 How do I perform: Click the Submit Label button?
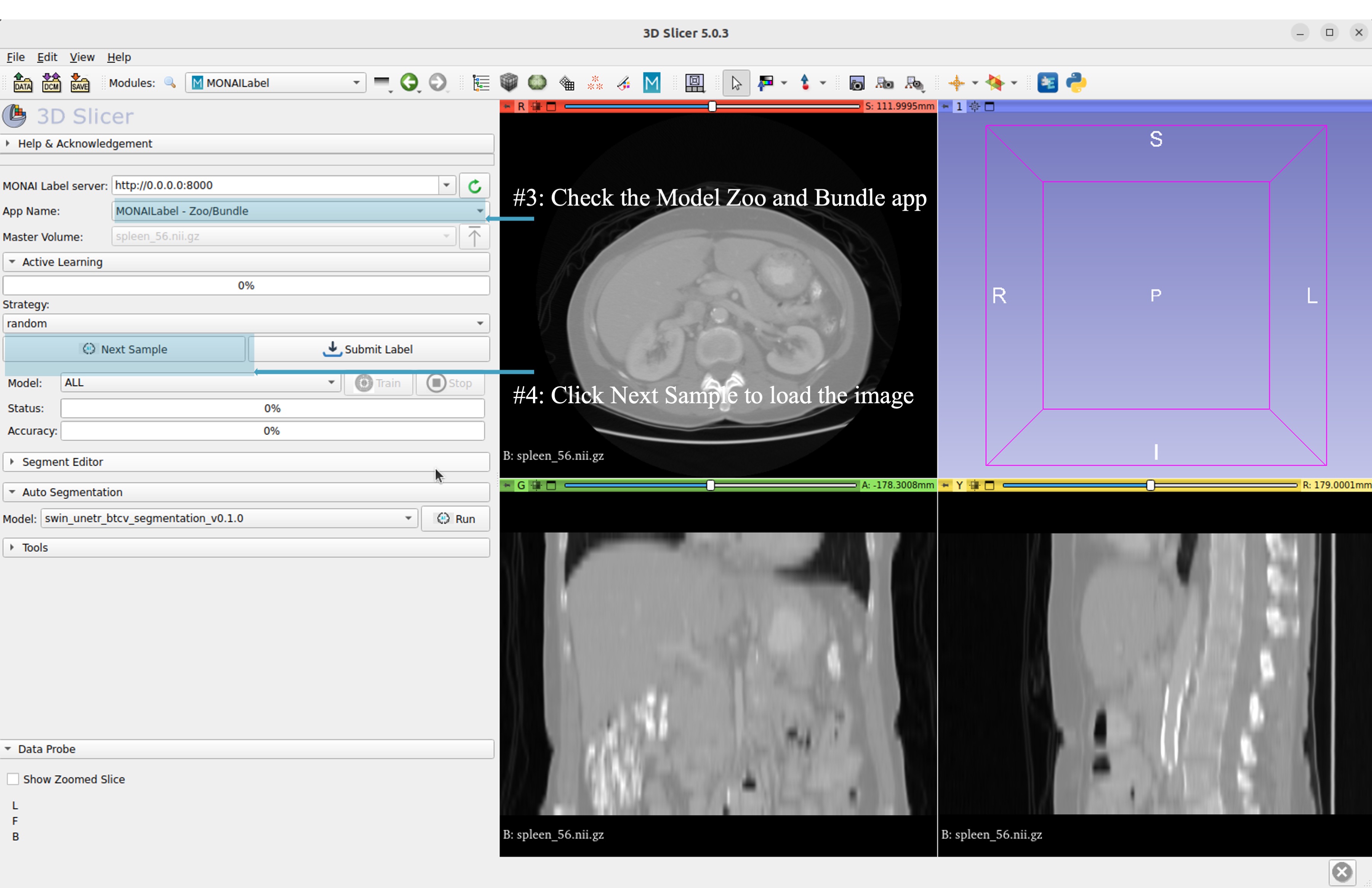(x=368, y=349)
